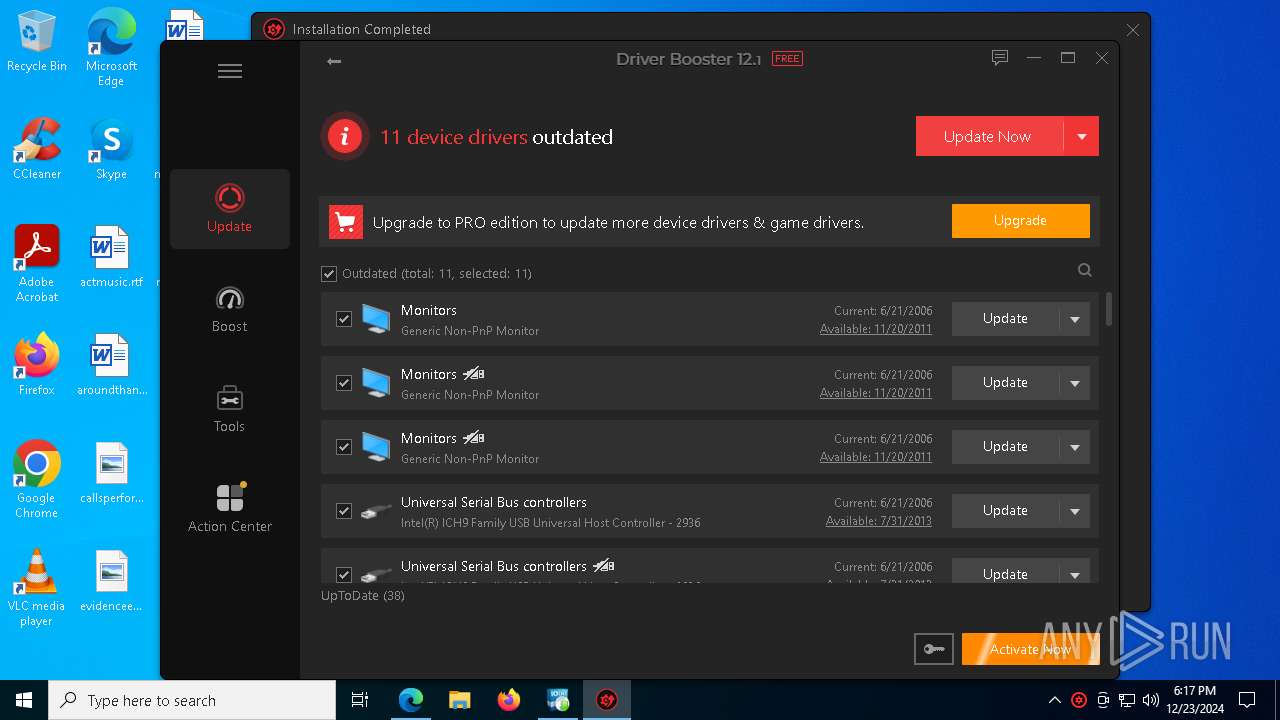The width and height of the screenshot is (1280, 720).
Task: Open Edge from the taskbar
Action: pyautogui.click(x=411, y=700)
